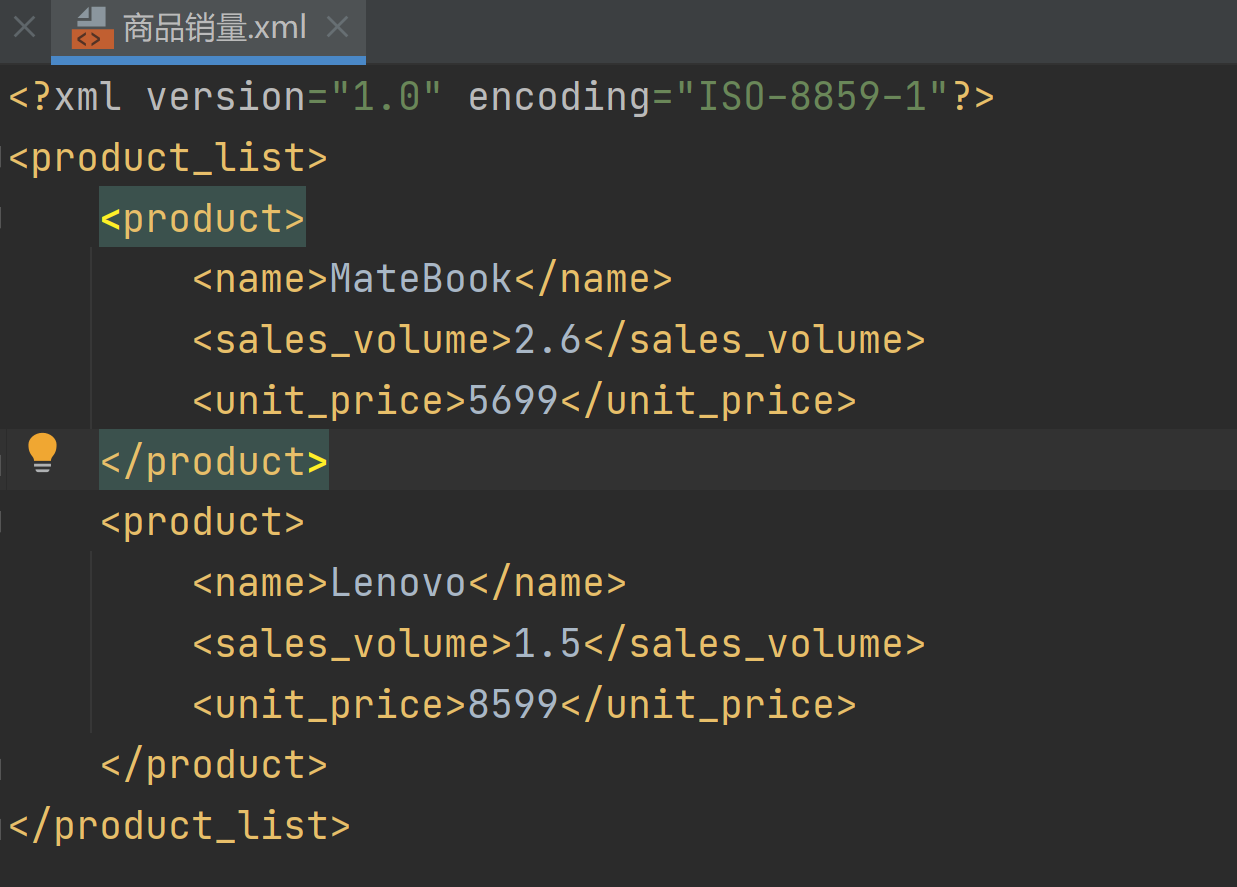Click the highlighted closing product tag
Viewport: 1237px width, 887px height.
(212, 460)
